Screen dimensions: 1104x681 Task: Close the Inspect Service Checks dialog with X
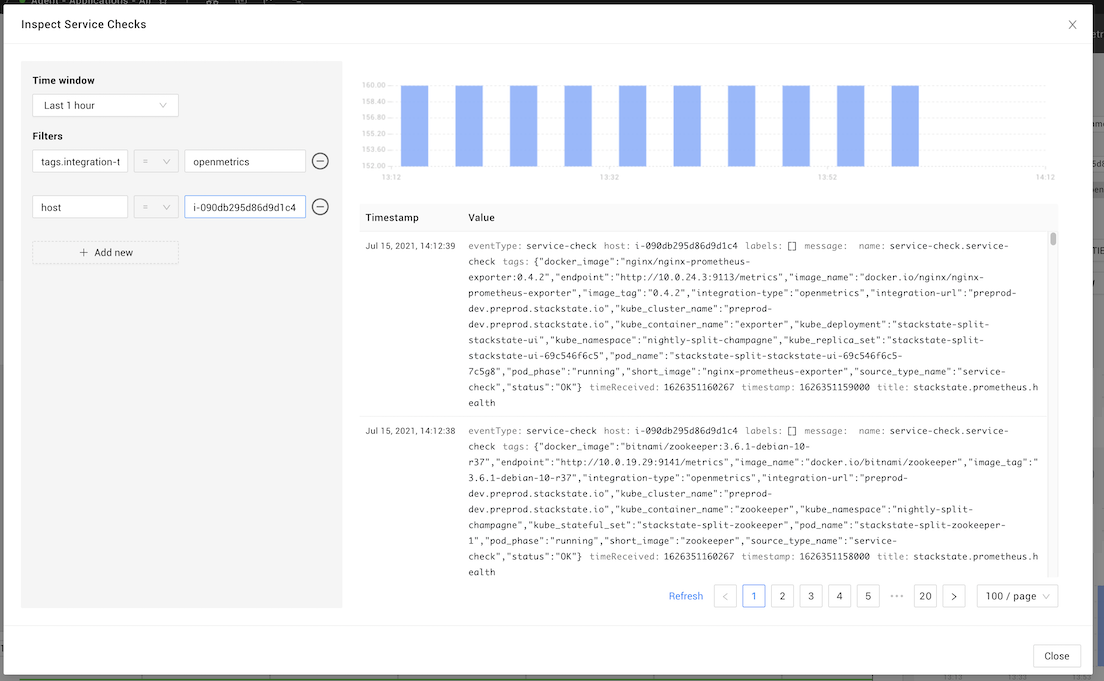click(1072, 25)
